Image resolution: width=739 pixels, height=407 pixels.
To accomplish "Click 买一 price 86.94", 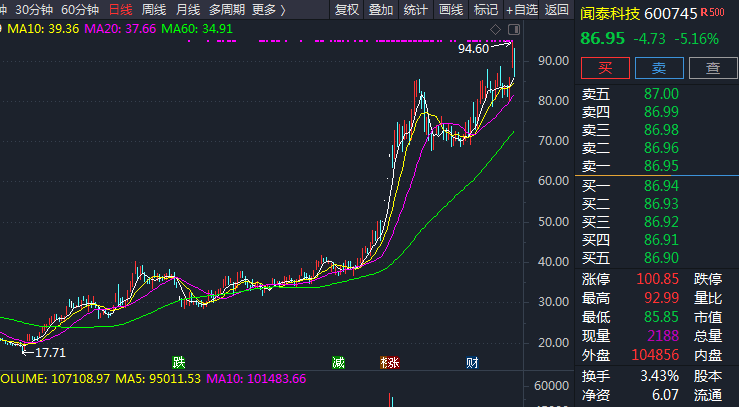I will [x=661, y=186].
